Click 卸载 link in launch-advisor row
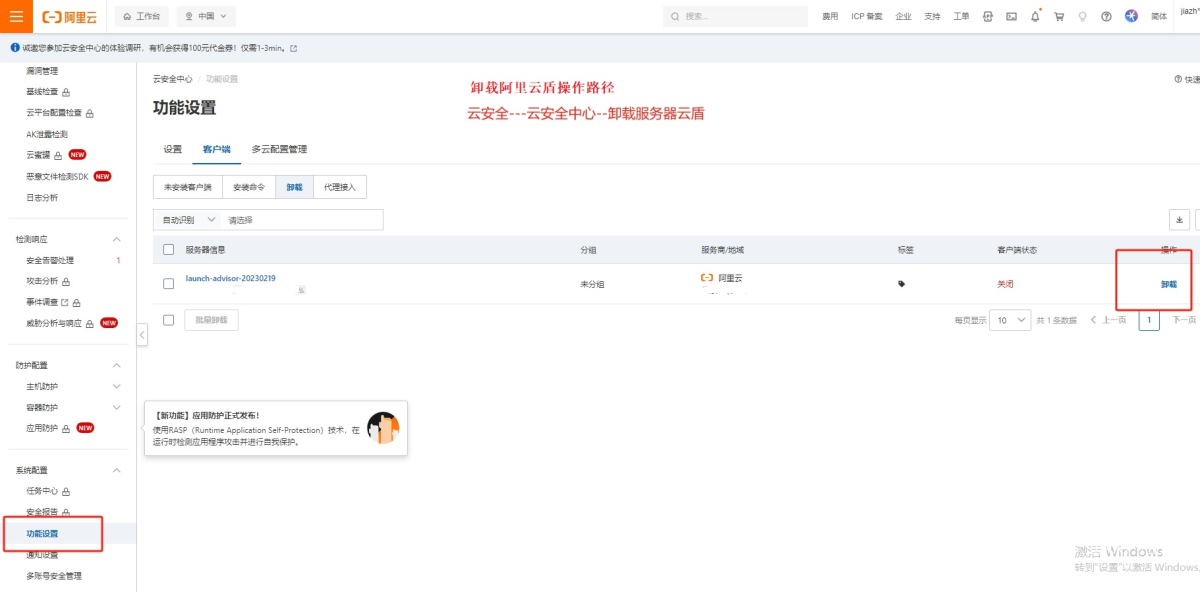The width and height of the screenshot is (1200, 592). pos(1169,284)
